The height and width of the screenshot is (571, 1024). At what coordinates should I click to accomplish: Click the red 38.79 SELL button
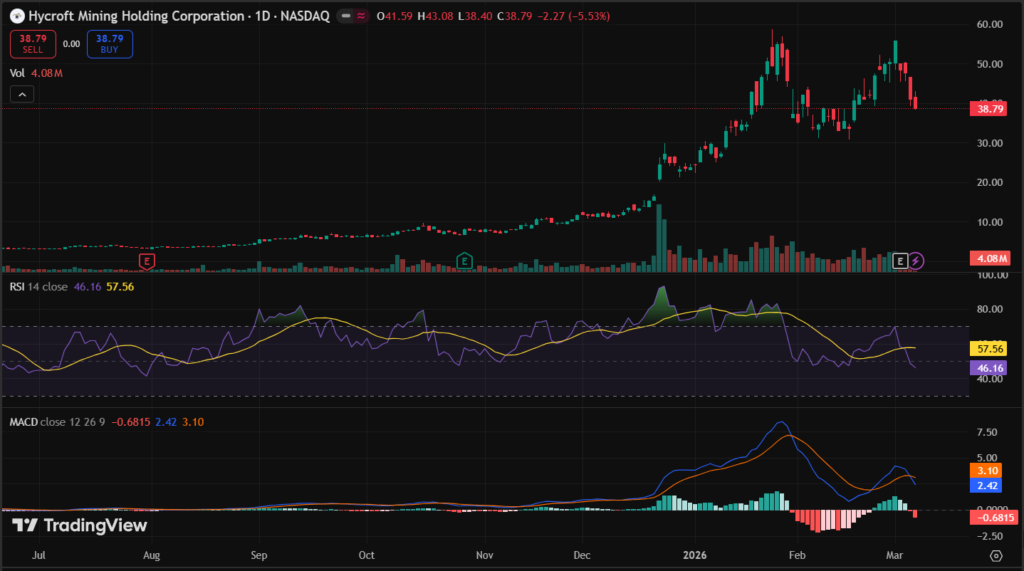pos(32,43)
